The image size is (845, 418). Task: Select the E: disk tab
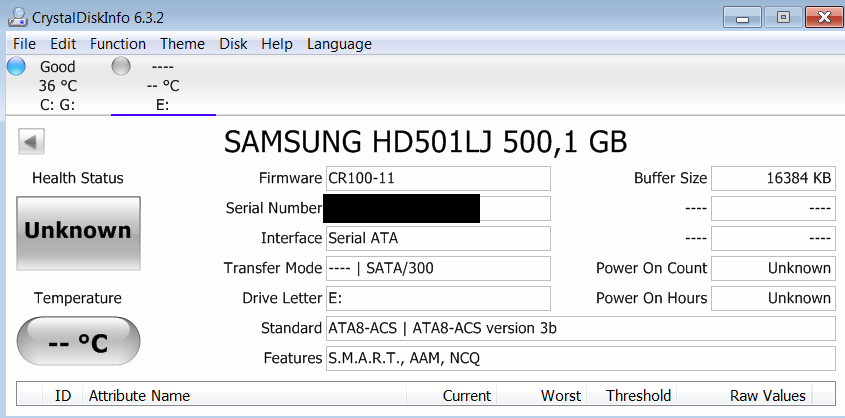click(x=163, y=86)
